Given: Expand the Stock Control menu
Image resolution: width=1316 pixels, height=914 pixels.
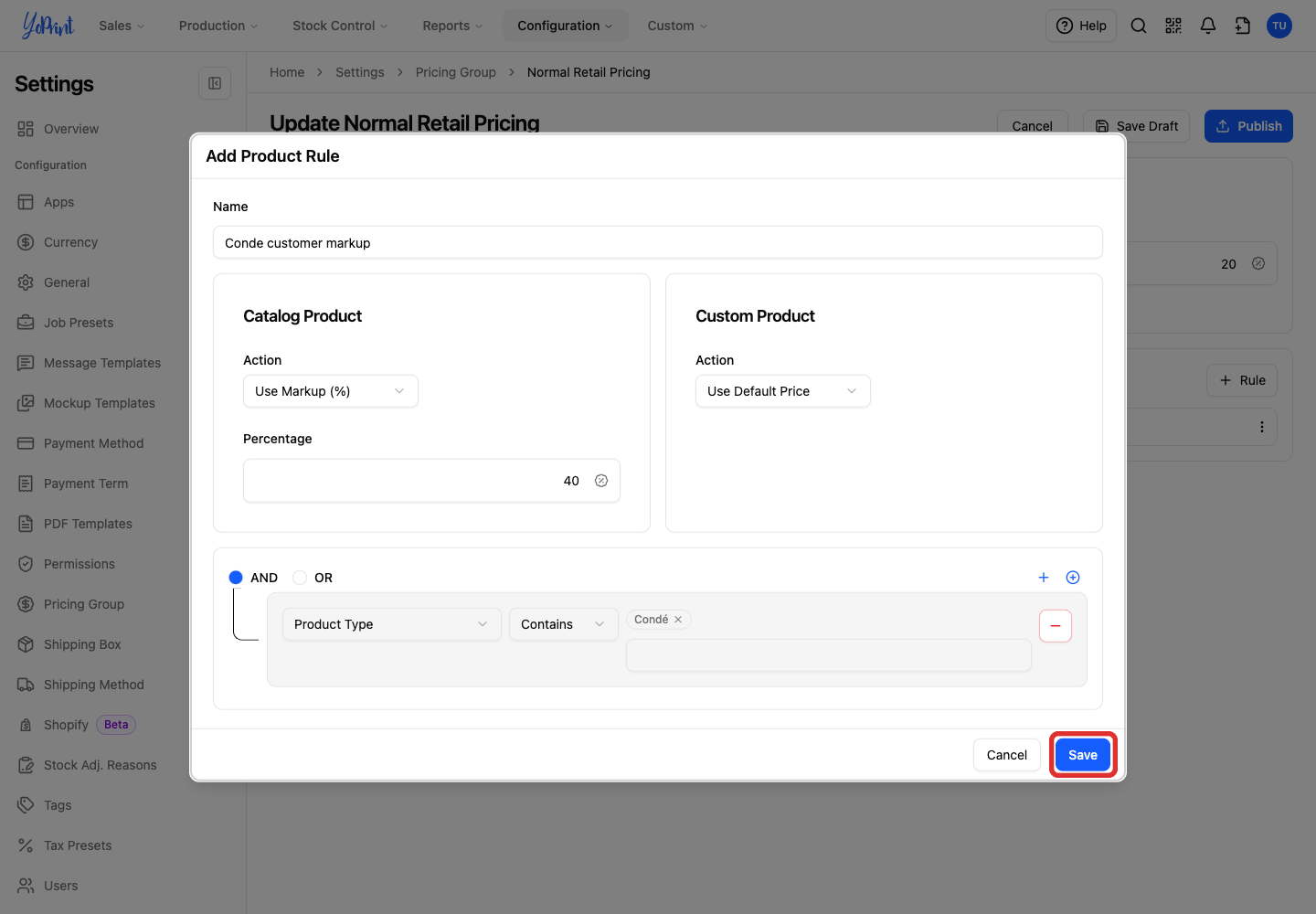Looking at the screenshot, I should 340,26.
